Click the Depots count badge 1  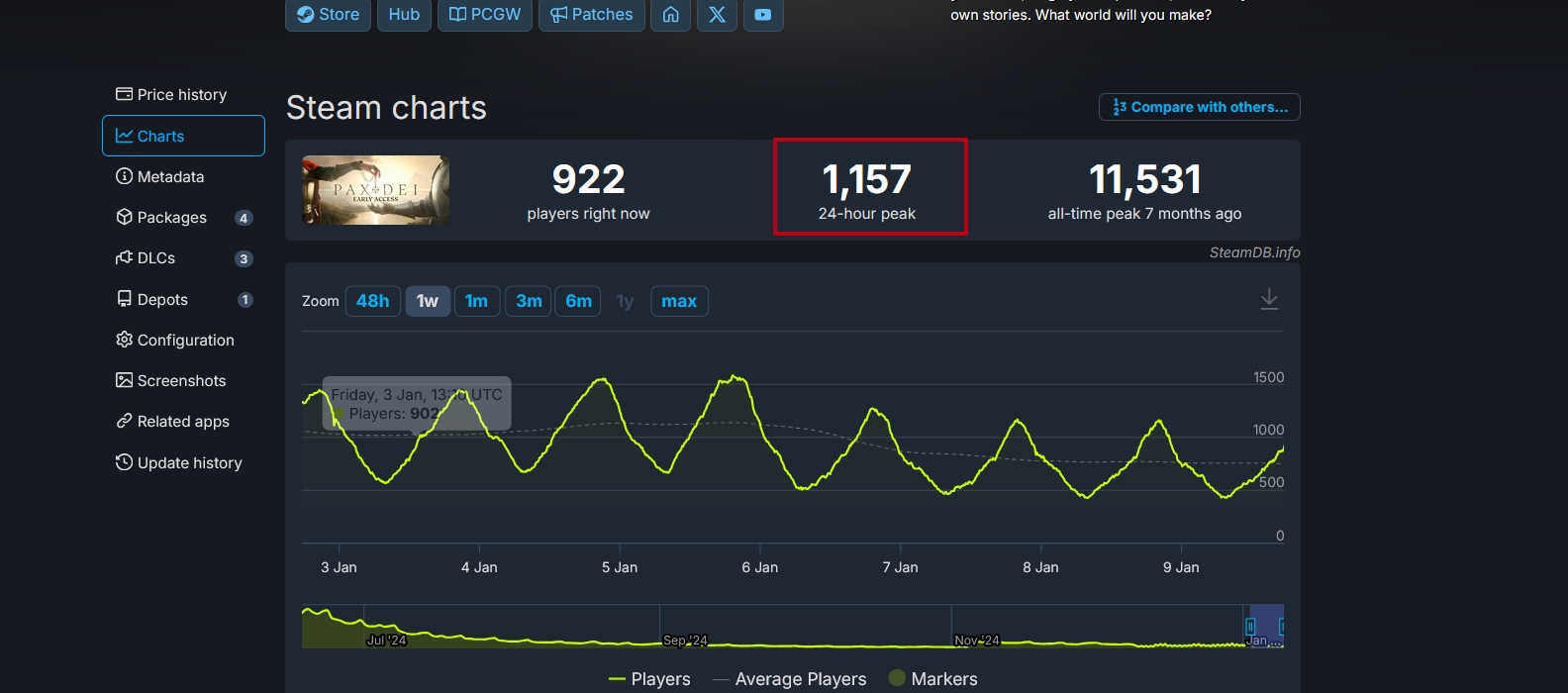(245, 300)
